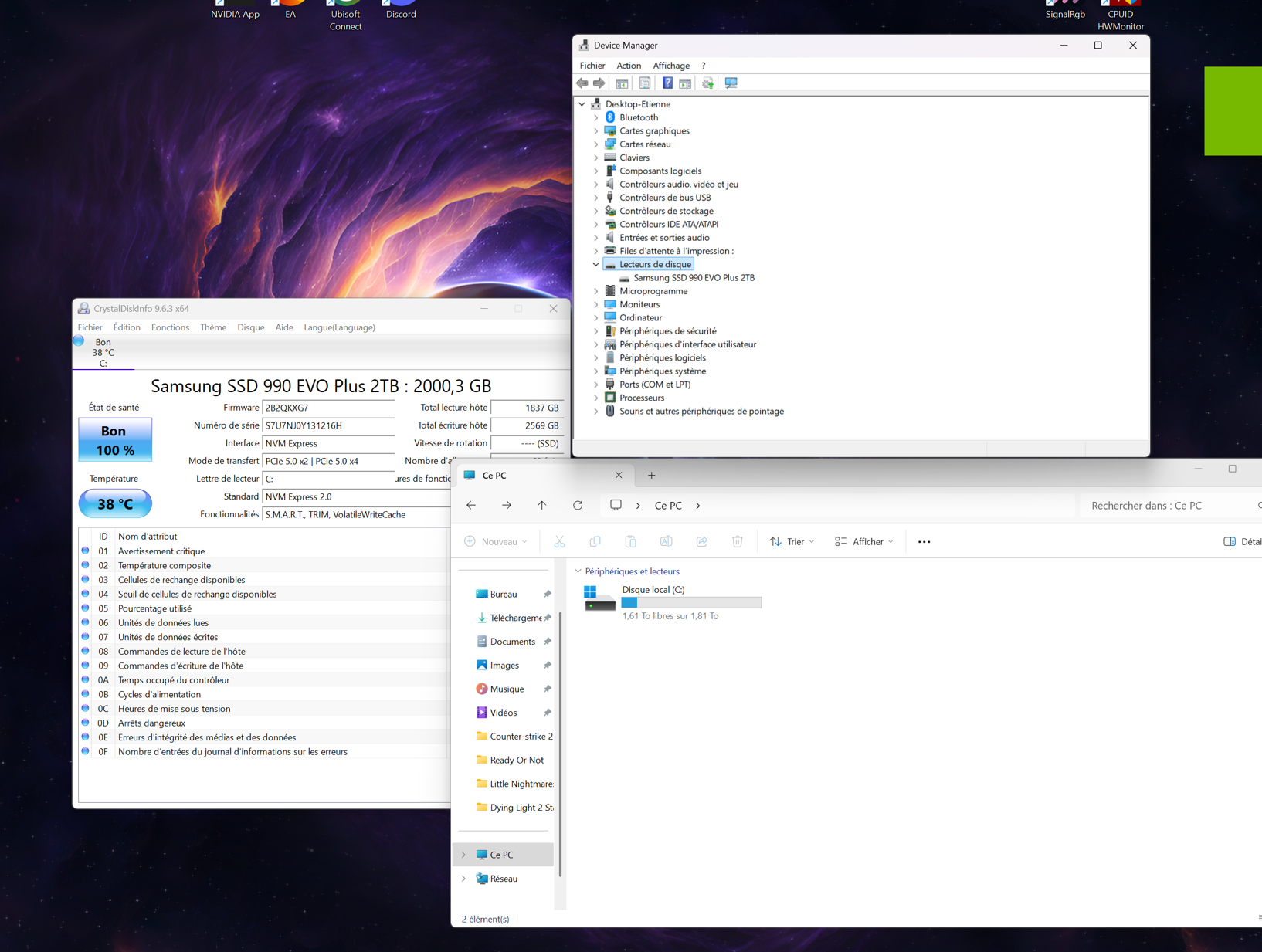Image resolution: width=1262 pixels, height=952 pixels.
Task: Open the three-dots See more menu in Explorer
Action: point(924,542)
